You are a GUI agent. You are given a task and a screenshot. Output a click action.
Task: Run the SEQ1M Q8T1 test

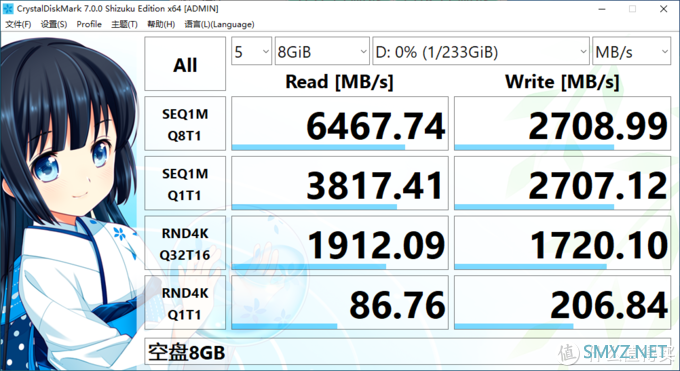[185, 124]
